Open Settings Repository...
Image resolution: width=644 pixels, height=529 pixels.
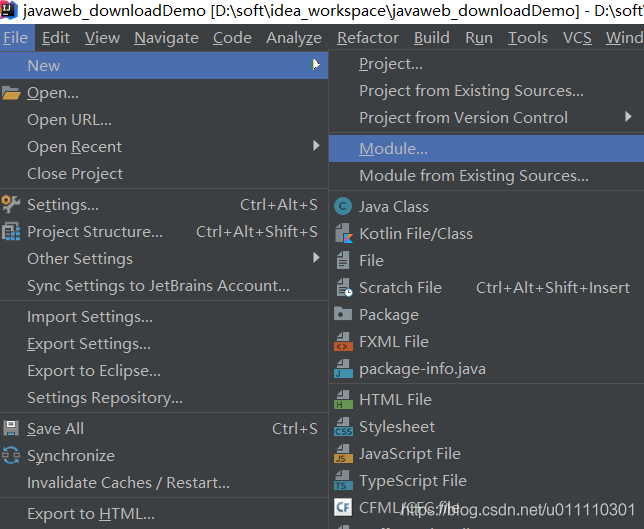pyautogui.click(x=164, y=398)
